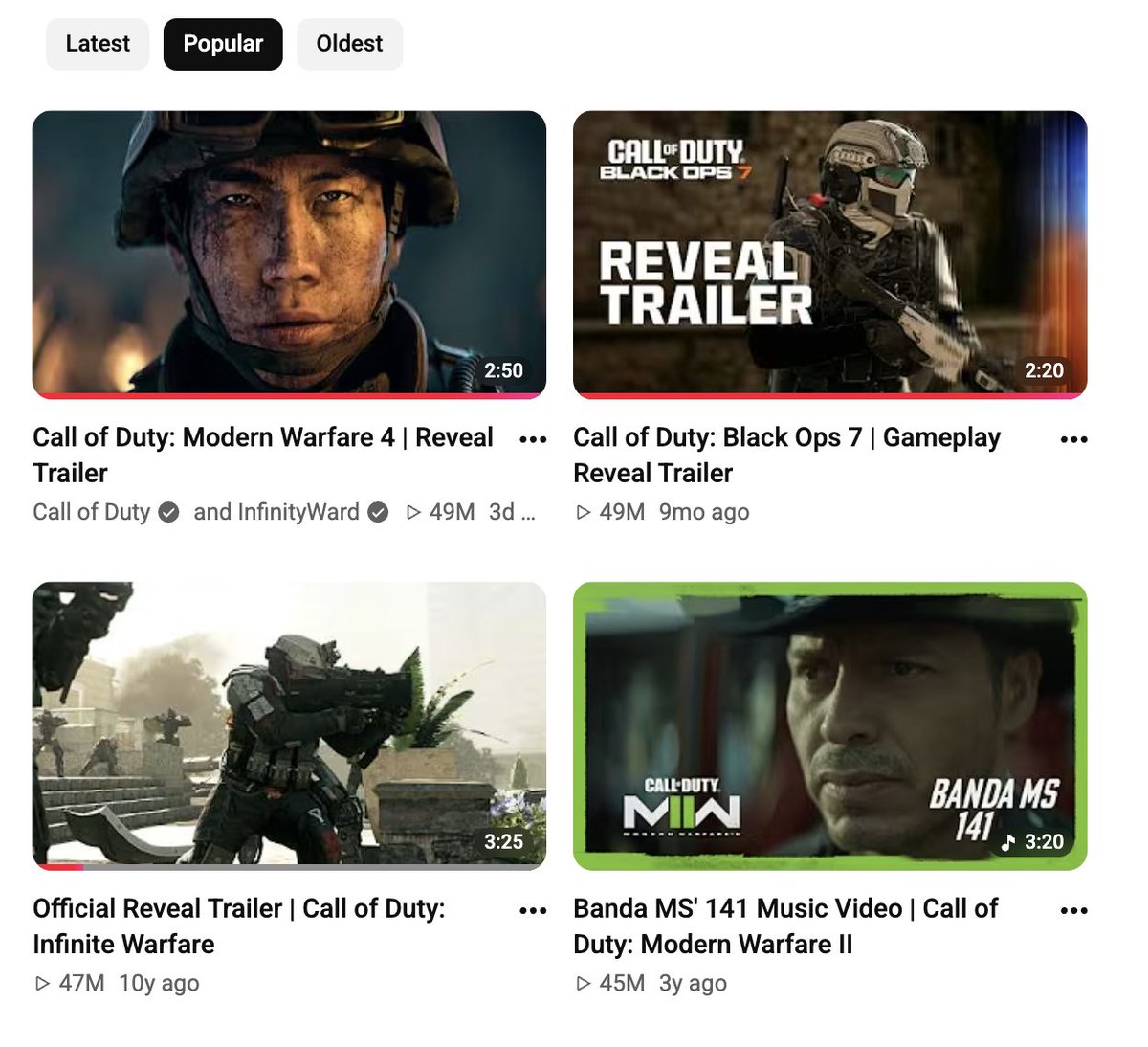Image resolution: width=1148 pixels, height=1047 pixels.
Task: Open more options for Infinite Warfare video
Action: click(x=533, y=911)
